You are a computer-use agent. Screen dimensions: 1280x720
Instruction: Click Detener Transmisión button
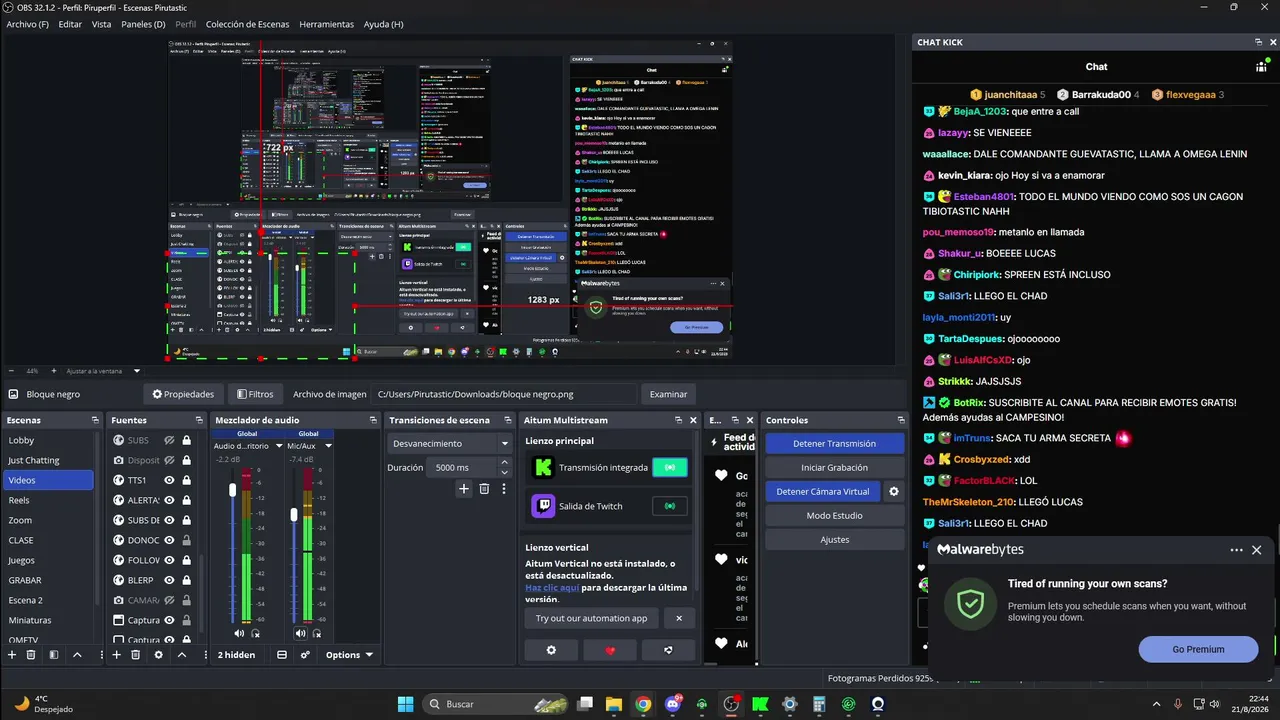click(x=834, y=443)
